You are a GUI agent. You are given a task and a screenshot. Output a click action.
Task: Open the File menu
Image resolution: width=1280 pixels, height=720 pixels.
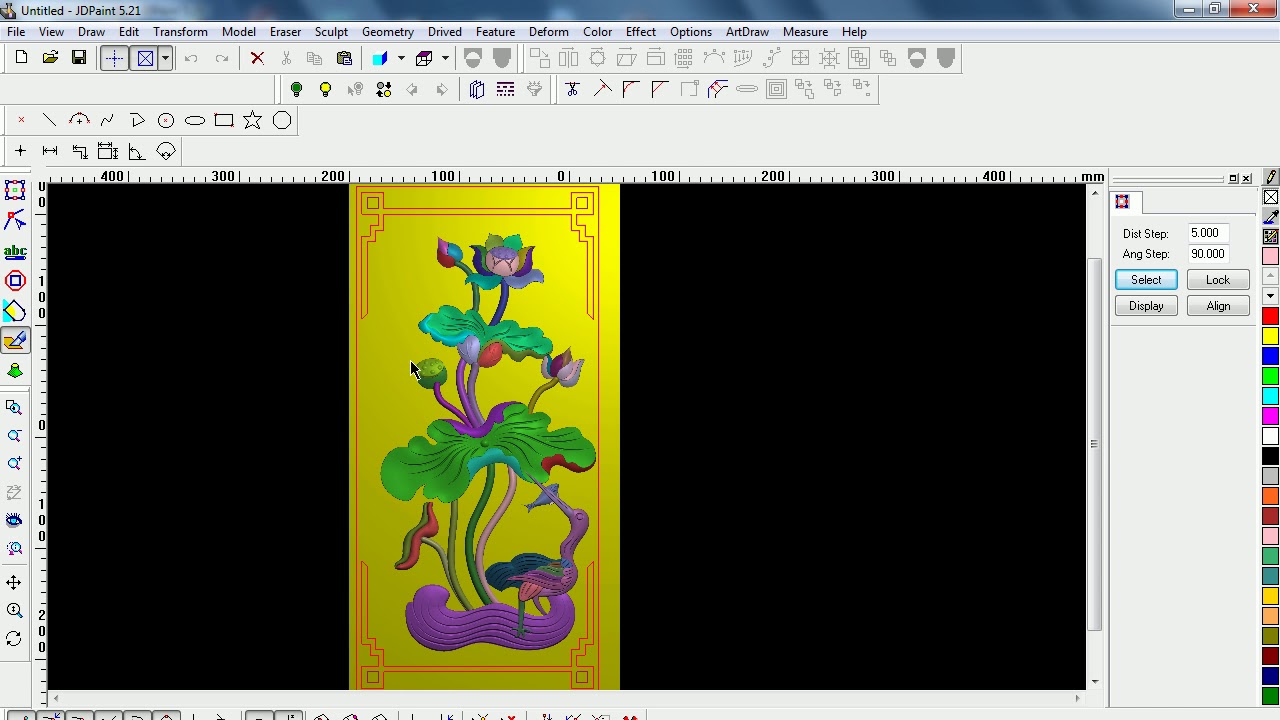coord(16,32)
